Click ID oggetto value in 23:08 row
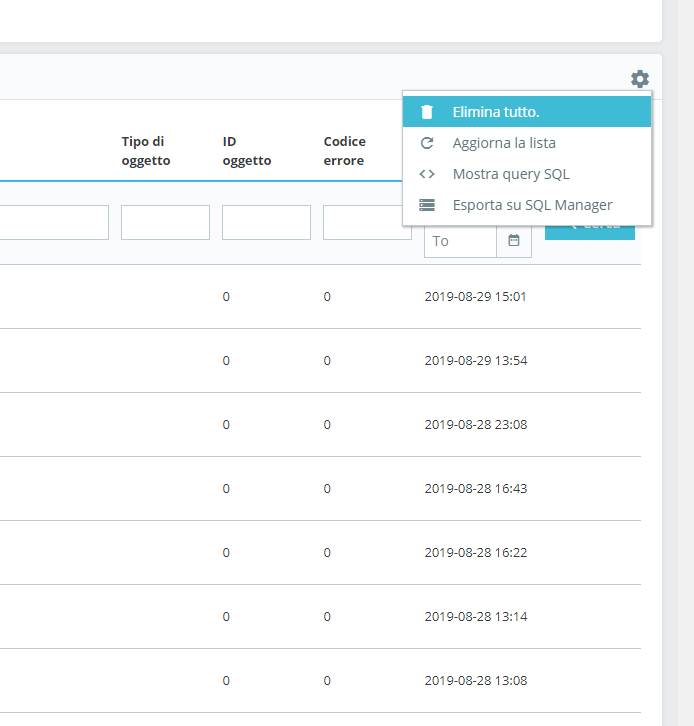694x726 pixels. pos(226,425)
